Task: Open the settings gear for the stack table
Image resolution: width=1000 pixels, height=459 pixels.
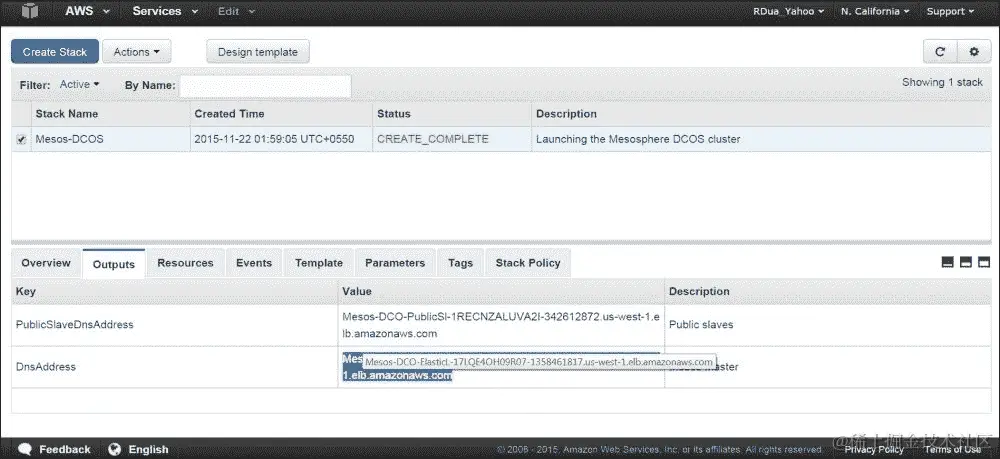Action: pos(974,52)
